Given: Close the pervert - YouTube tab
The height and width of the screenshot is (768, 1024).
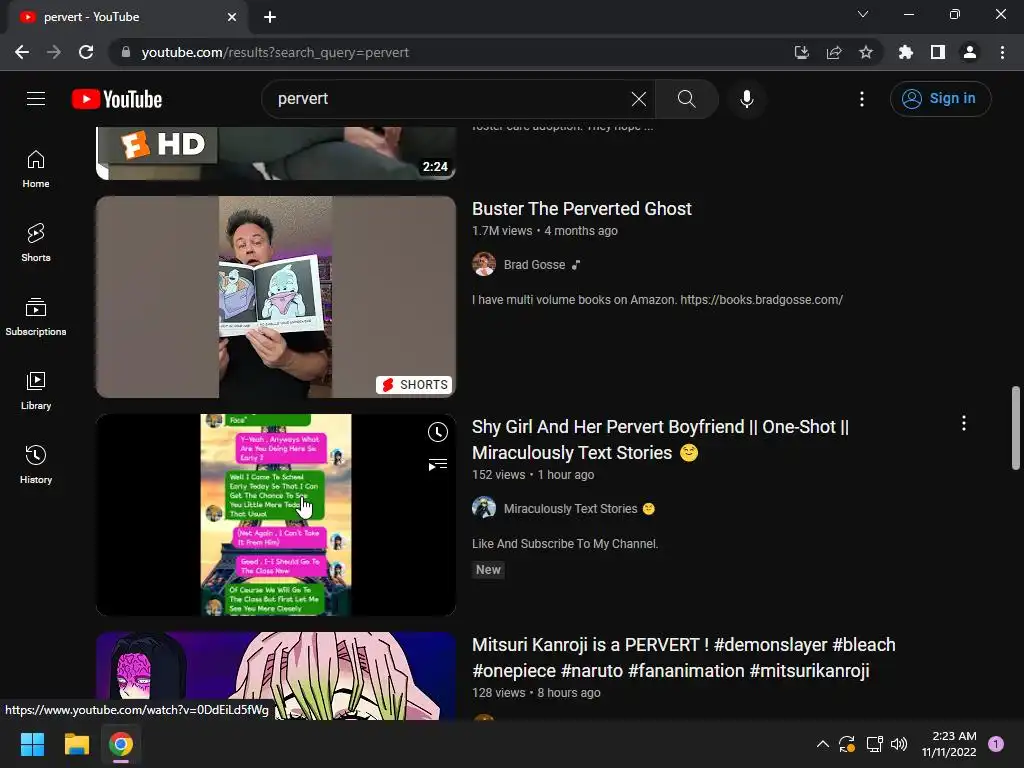Looking at the screenshot, I should click(x=232, y=17).
